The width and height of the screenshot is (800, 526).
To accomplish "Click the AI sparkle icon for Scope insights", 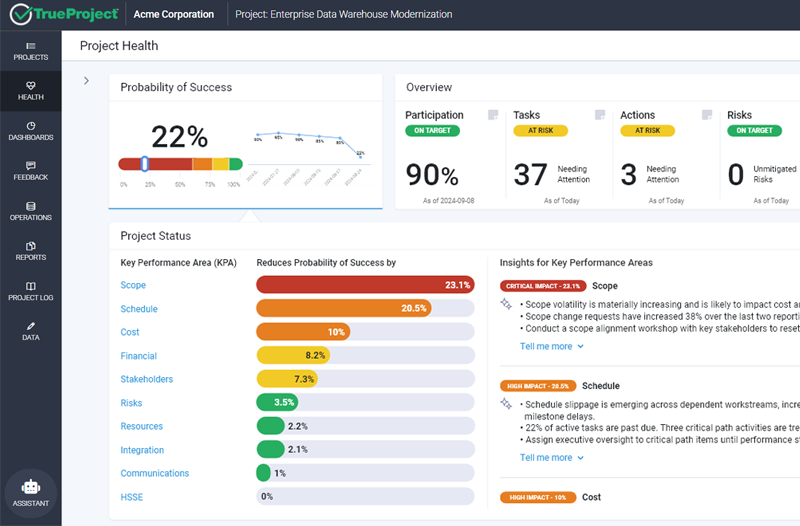I will point(506,304).
